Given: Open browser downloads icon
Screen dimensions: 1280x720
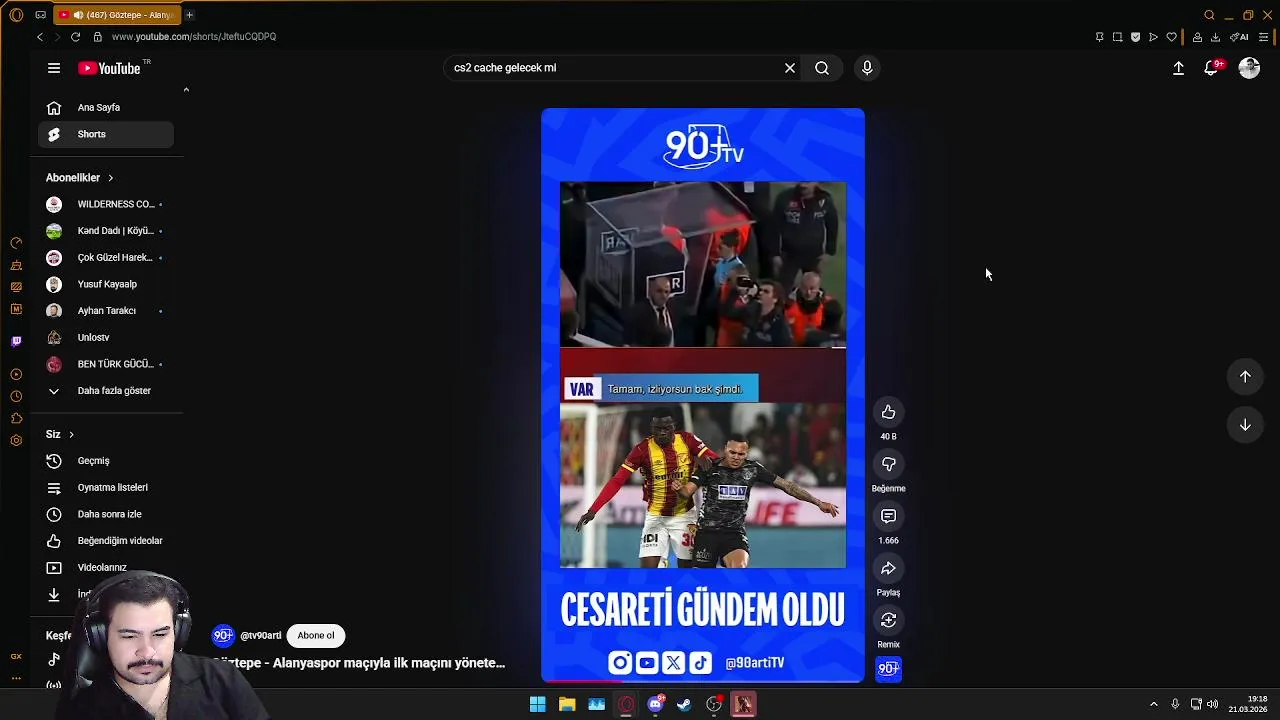Looking at the screenshot, I should click(x=1215, y=37).
